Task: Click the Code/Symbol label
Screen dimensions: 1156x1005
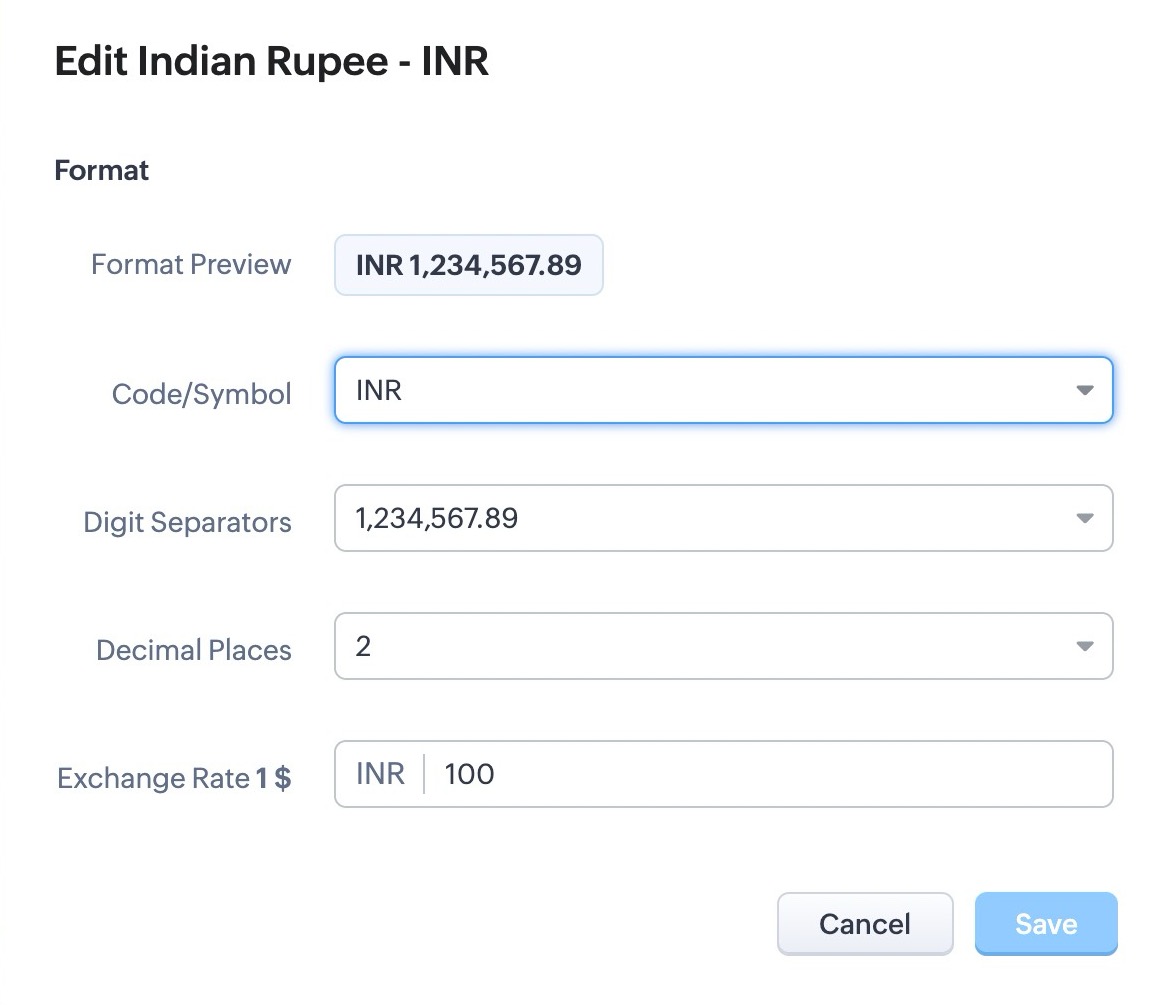Action: [201, 394]
